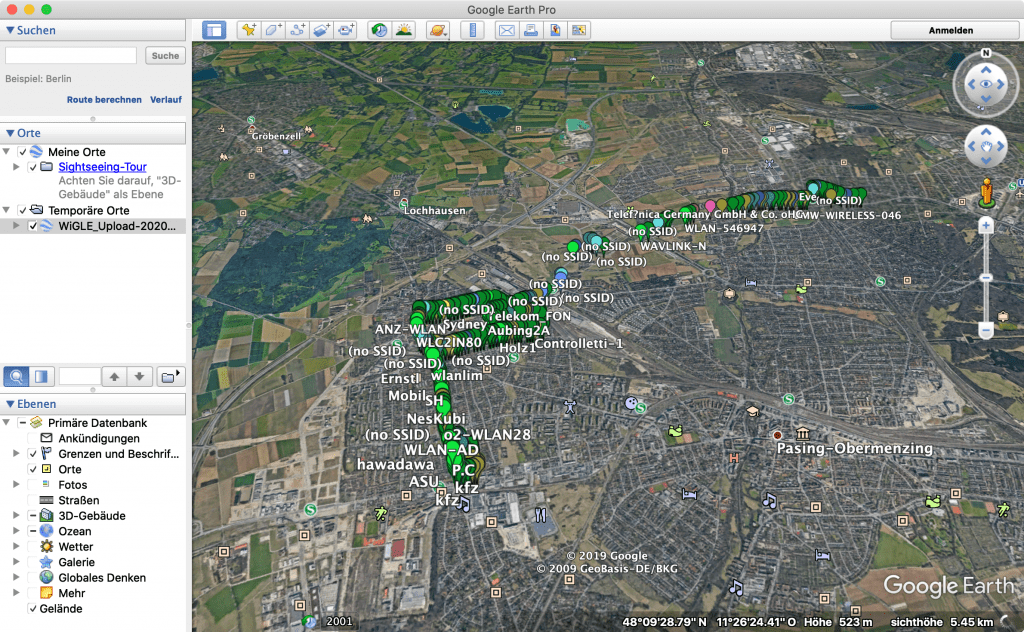Record a tour with camera icon
This screenshot has width=1024, height=632.
pyautogui.click(x=345, y=30)
